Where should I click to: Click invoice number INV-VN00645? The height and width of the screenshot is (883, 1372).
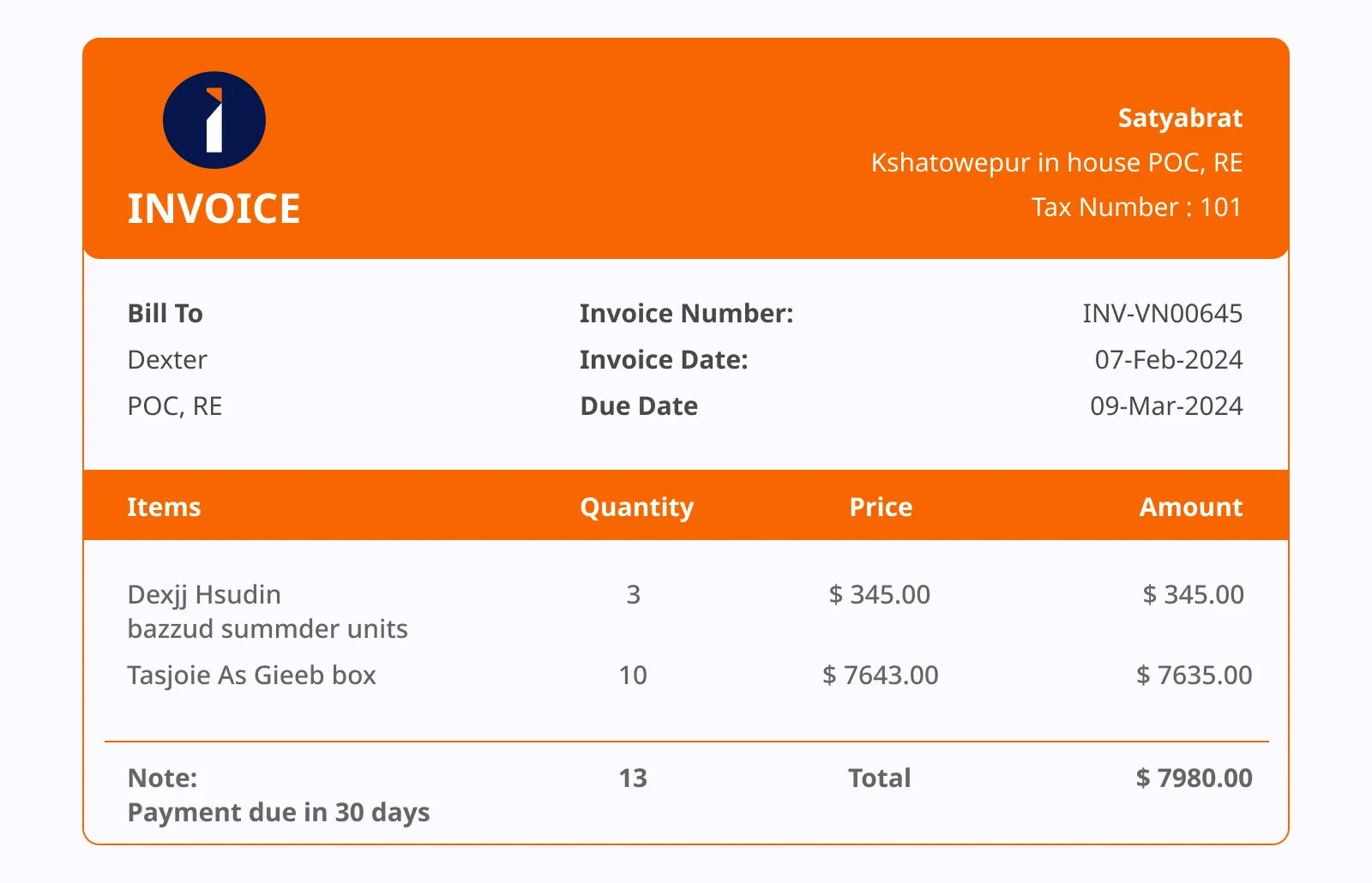1162,314
